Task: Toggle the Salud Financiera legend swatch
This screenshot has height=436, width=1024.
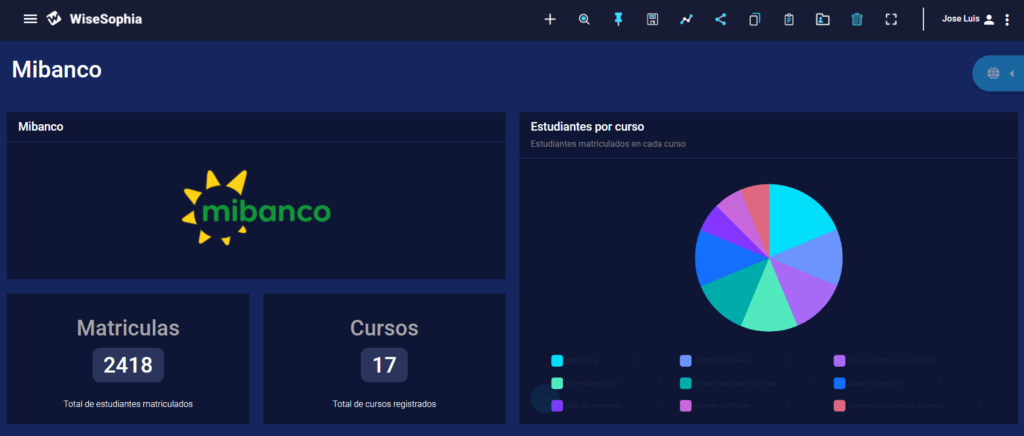Action: (840, 383)
